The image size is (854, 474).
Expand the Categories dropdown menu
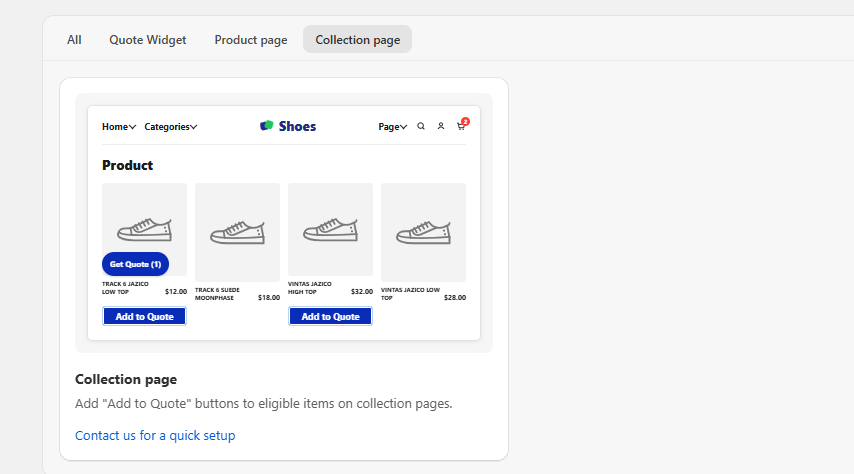pyautogui.click(x=170, y=126)
